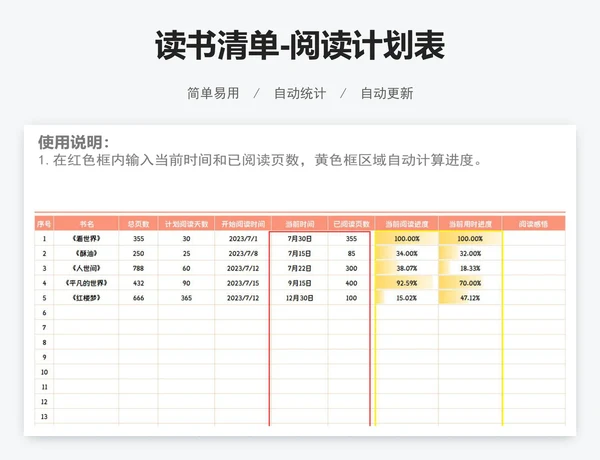Click the 自动更新 tagline
Image resolution: width=600 pixels, height=460 pixels.
click(387, 93)
